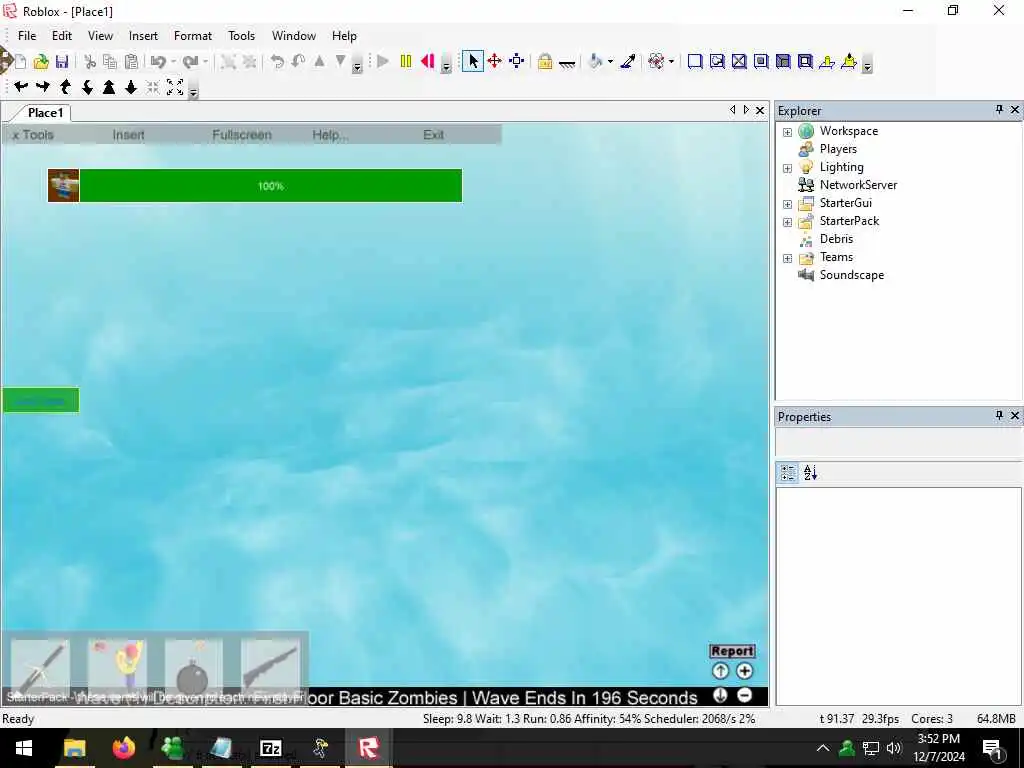Click the Material atom icon
This screenshot has width=1024, height=768.
[656, 61]
